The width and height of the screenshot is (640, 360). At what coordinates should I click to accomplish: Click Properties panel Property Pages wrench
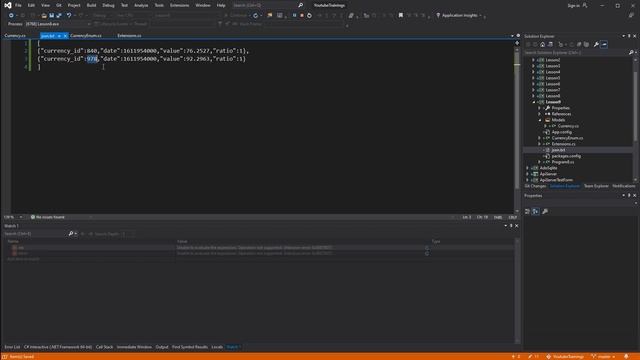coord(545,211)
